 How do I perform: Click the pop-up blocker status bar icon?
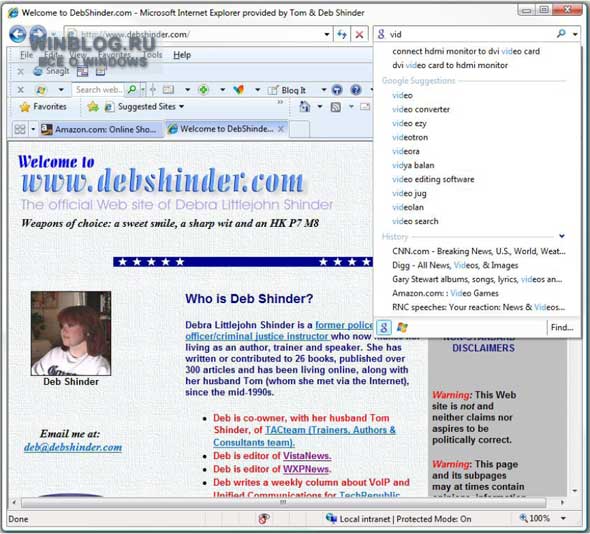click(x=264, y=519)
